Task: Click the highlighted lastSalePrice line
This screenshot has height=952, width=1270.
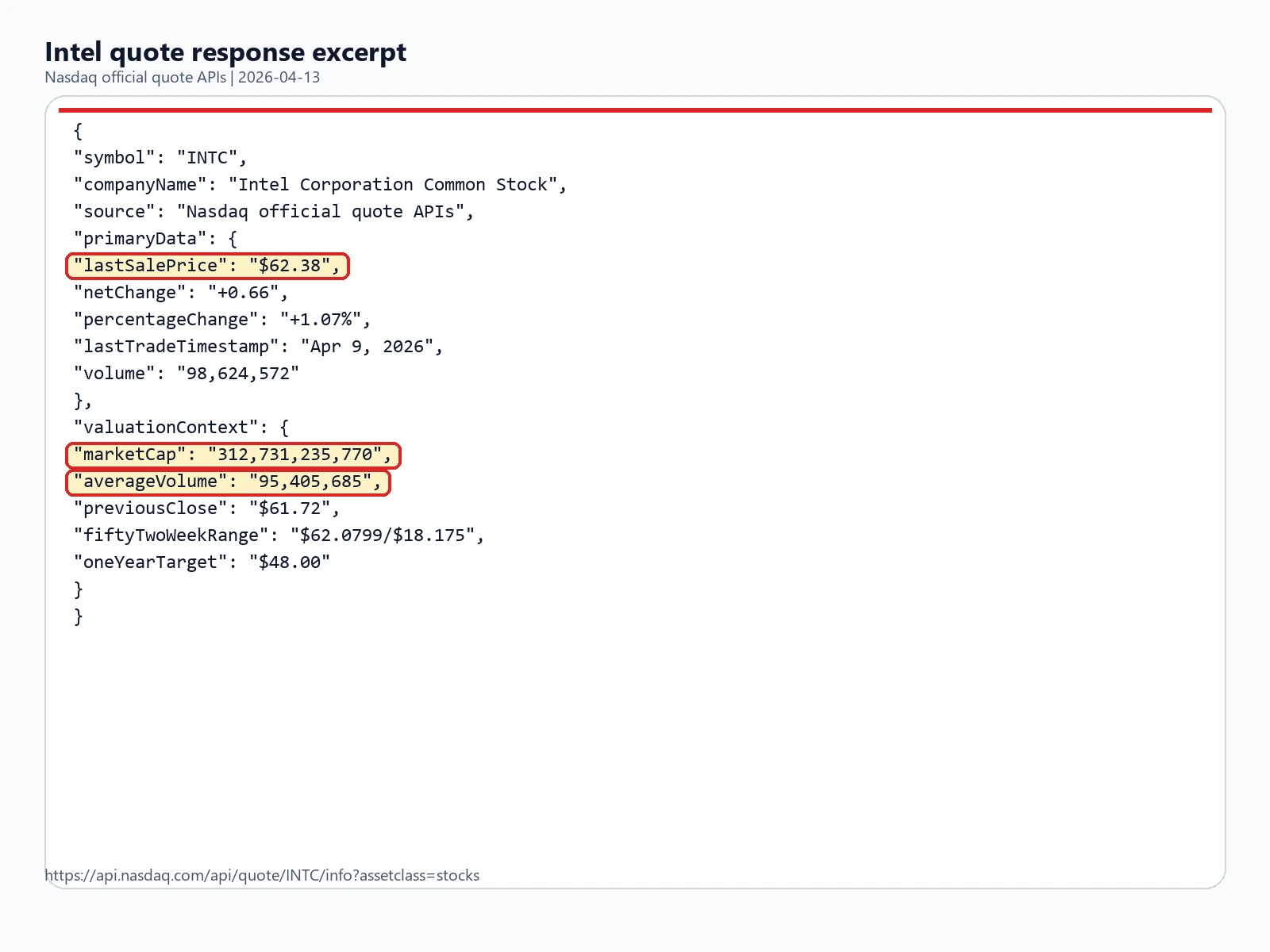Action: click(x=207, y=266)
